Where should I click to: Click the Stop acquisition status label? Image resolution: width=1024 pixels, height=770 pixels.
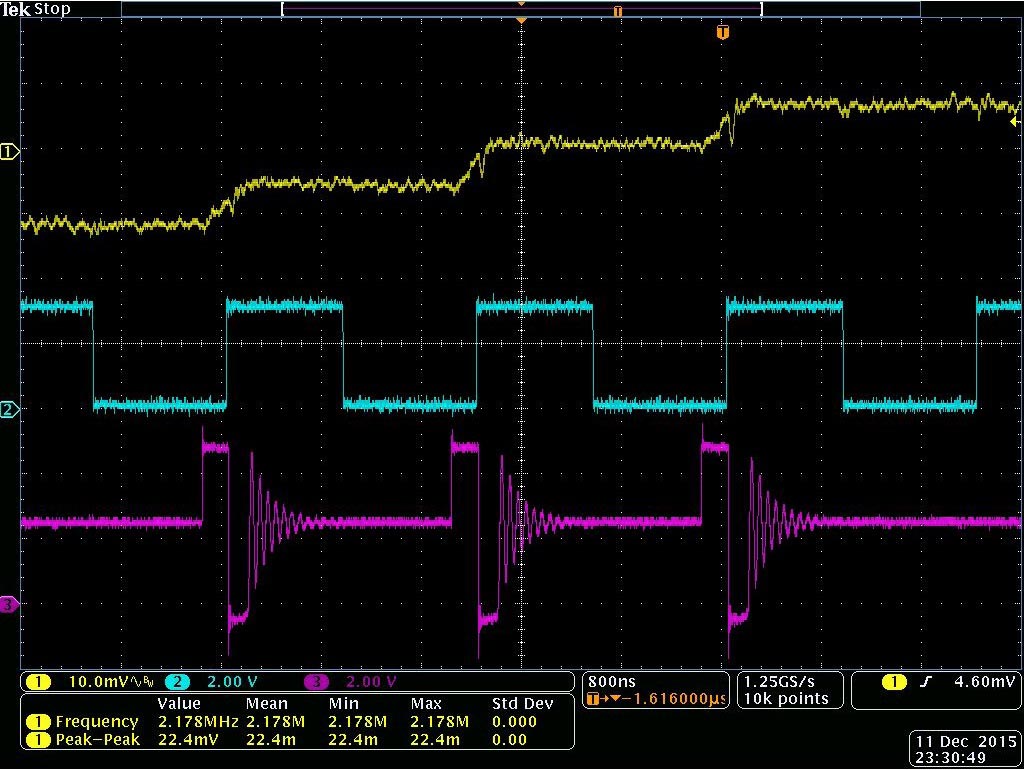[x=52, y=9]
